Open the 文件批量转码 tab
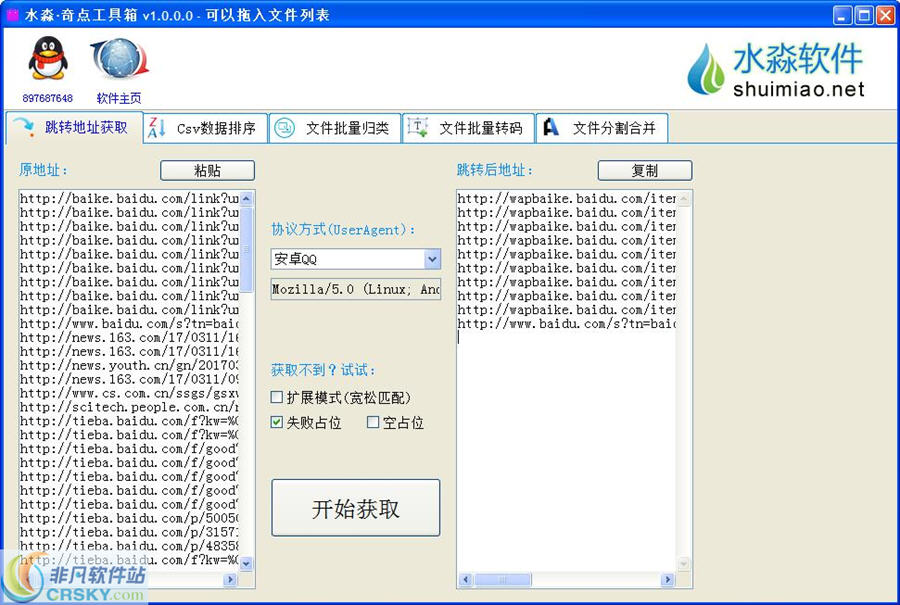This screenshot has width=900, height=605. [x=468, y=128]
